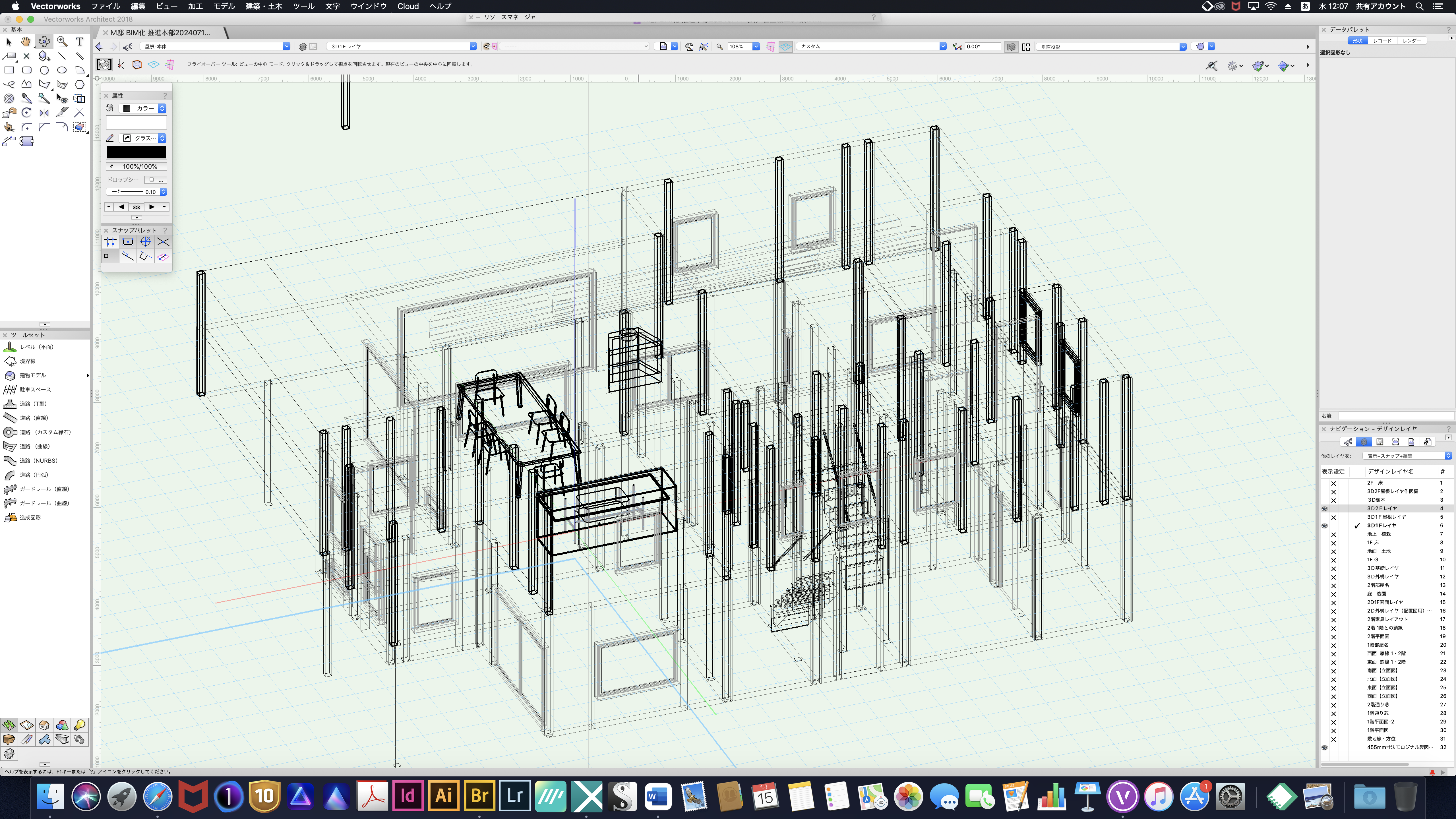Select the Pan hand tool

[26, 41]
